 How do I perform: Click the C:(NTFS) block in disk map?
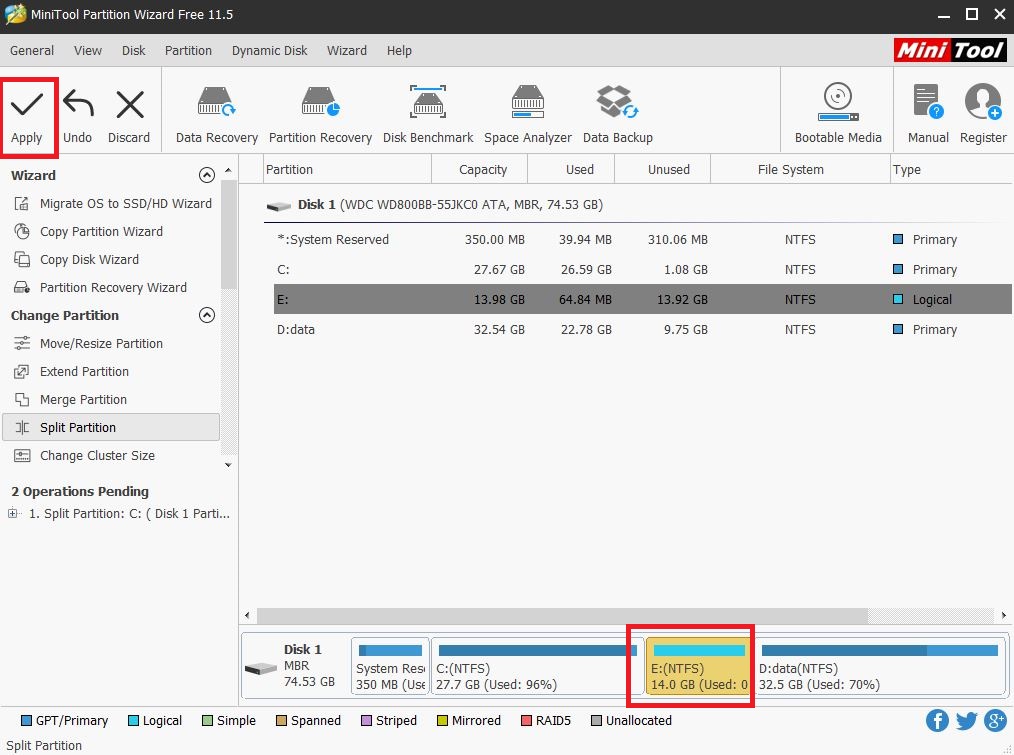coord(537,666)
